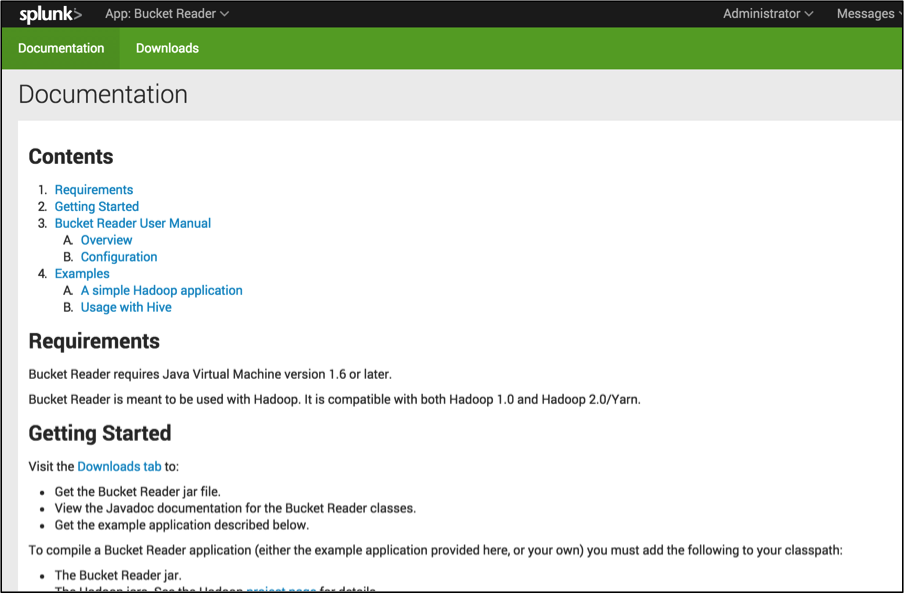This screenshot has width=904, height=594.
Task: Click the Documentation page title
Action: [x=103, y=95]
